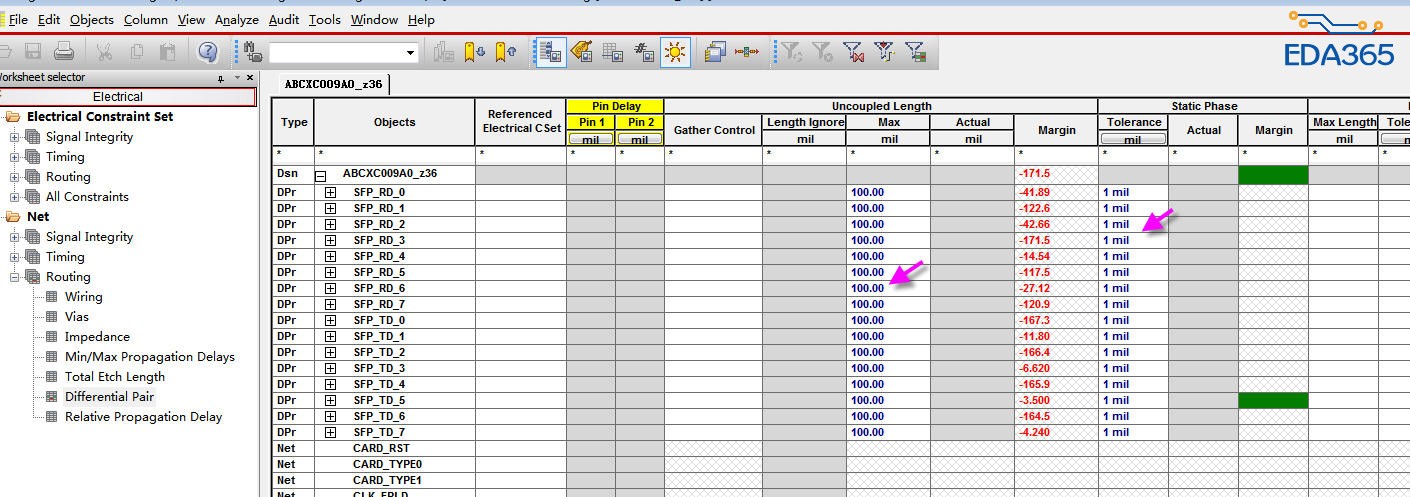Viewport: 1410px width, 497px height.
Task: Toggle the highlighted worksheet view icon
Action: point(550,52)
